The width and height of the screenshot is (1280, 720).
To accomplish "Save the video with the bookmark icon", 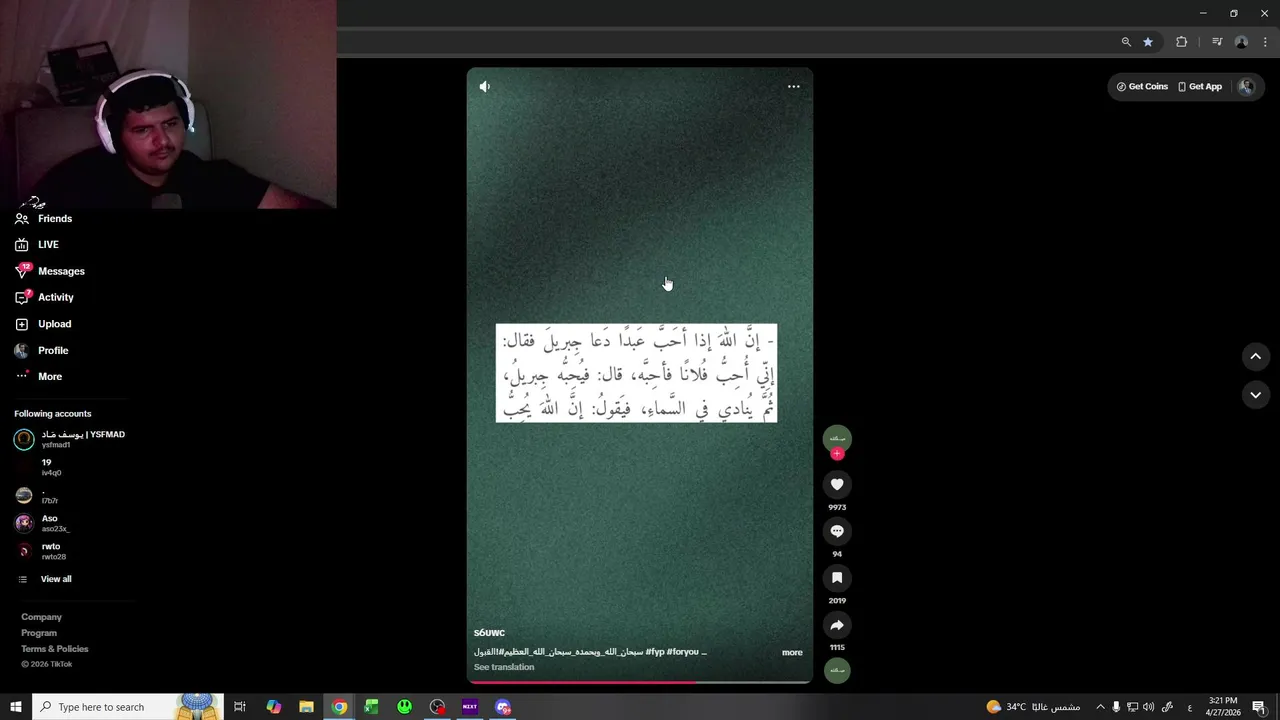I will tap(837, 578).
